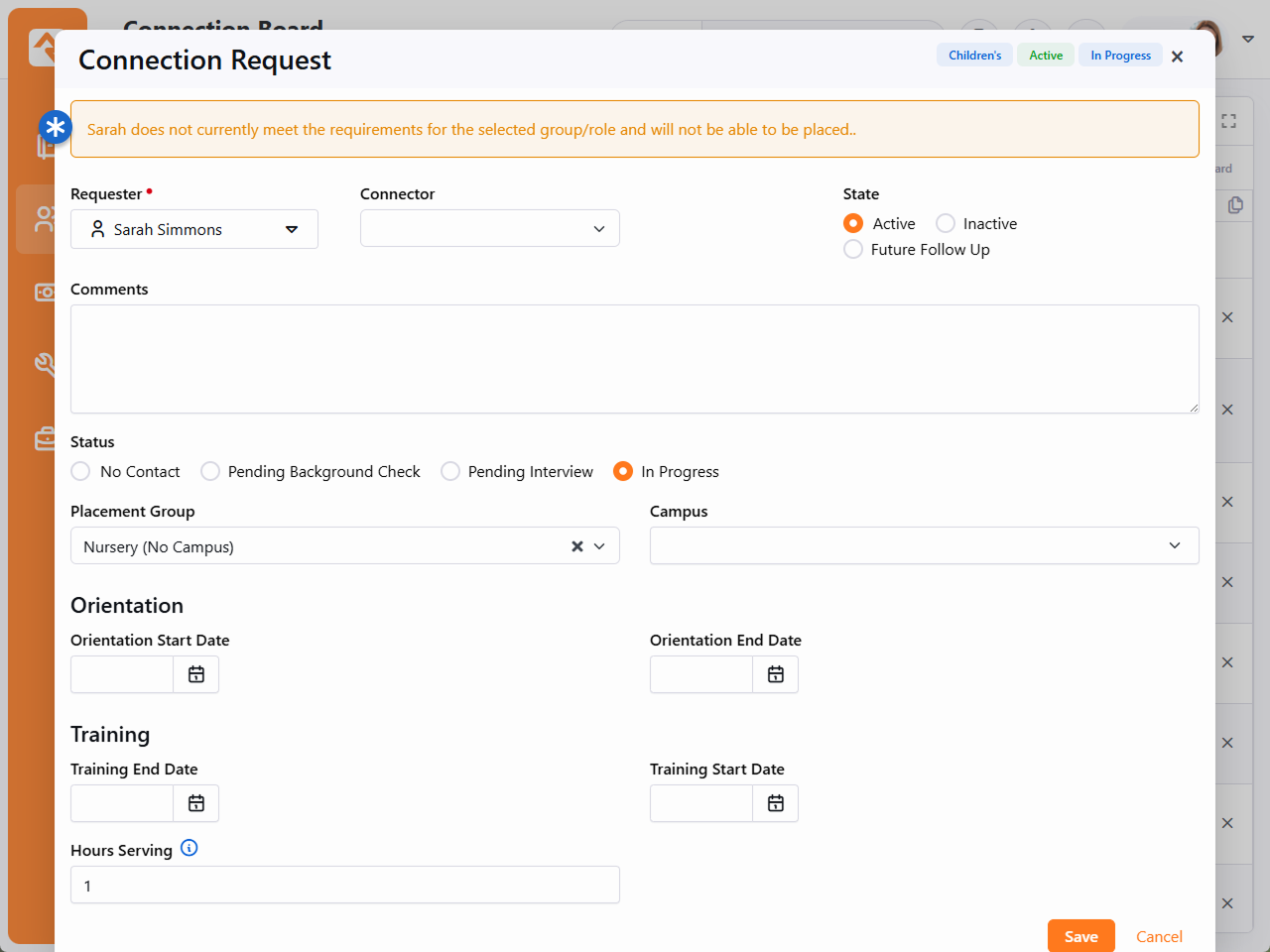Open Training End Date calendar picker
1270x952 pixels.
click(x=196, y=803)
